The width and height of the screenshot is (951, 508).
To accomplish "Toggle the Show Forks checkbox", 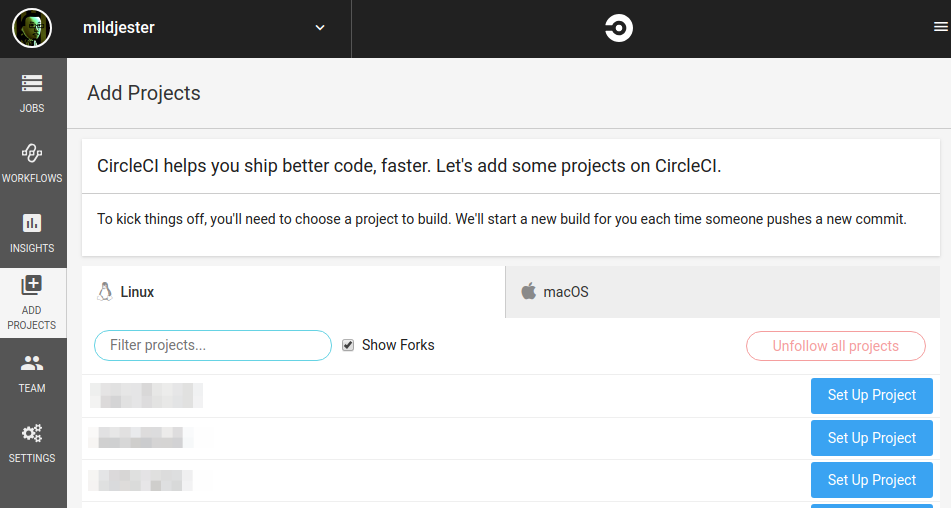I will [x=348, y=345].
